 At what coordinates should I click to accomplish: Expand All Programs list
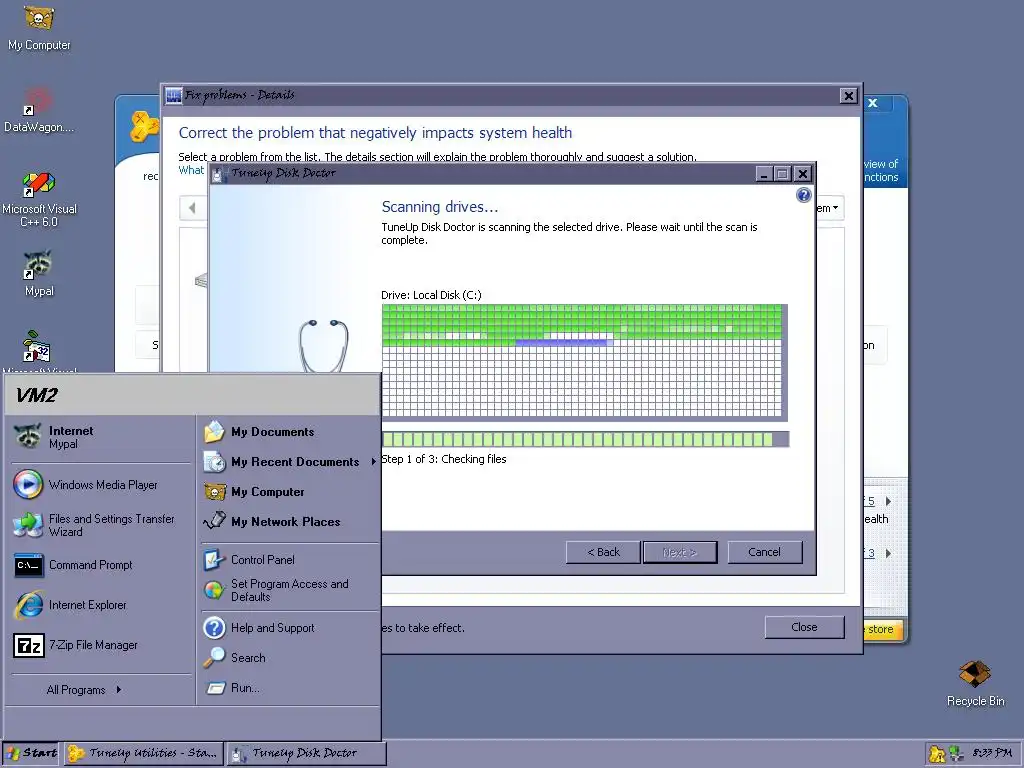pos(84,690)
